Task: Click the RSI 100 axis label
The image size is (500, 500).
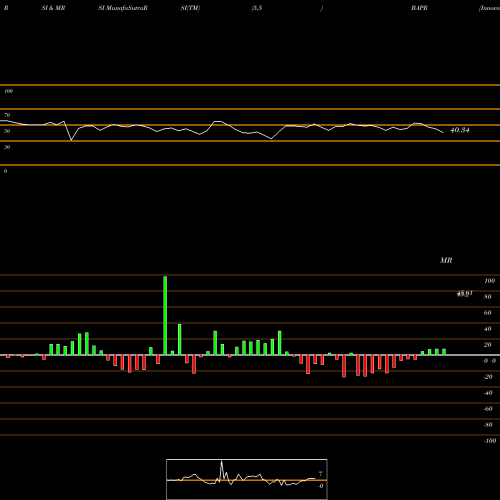Action: [x=8, y=91]
